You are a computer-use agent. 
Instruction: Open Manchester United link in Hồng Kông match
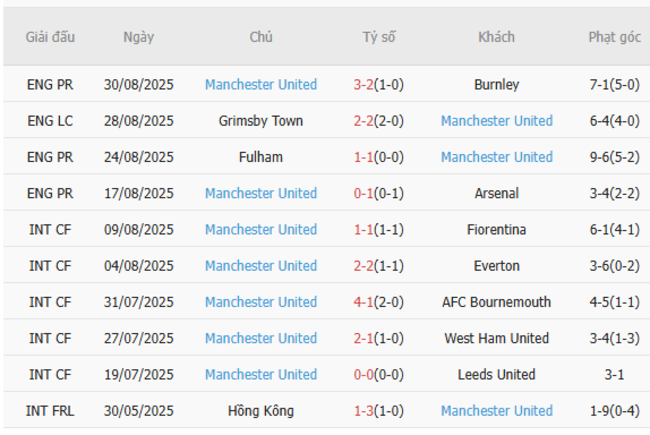496,410
